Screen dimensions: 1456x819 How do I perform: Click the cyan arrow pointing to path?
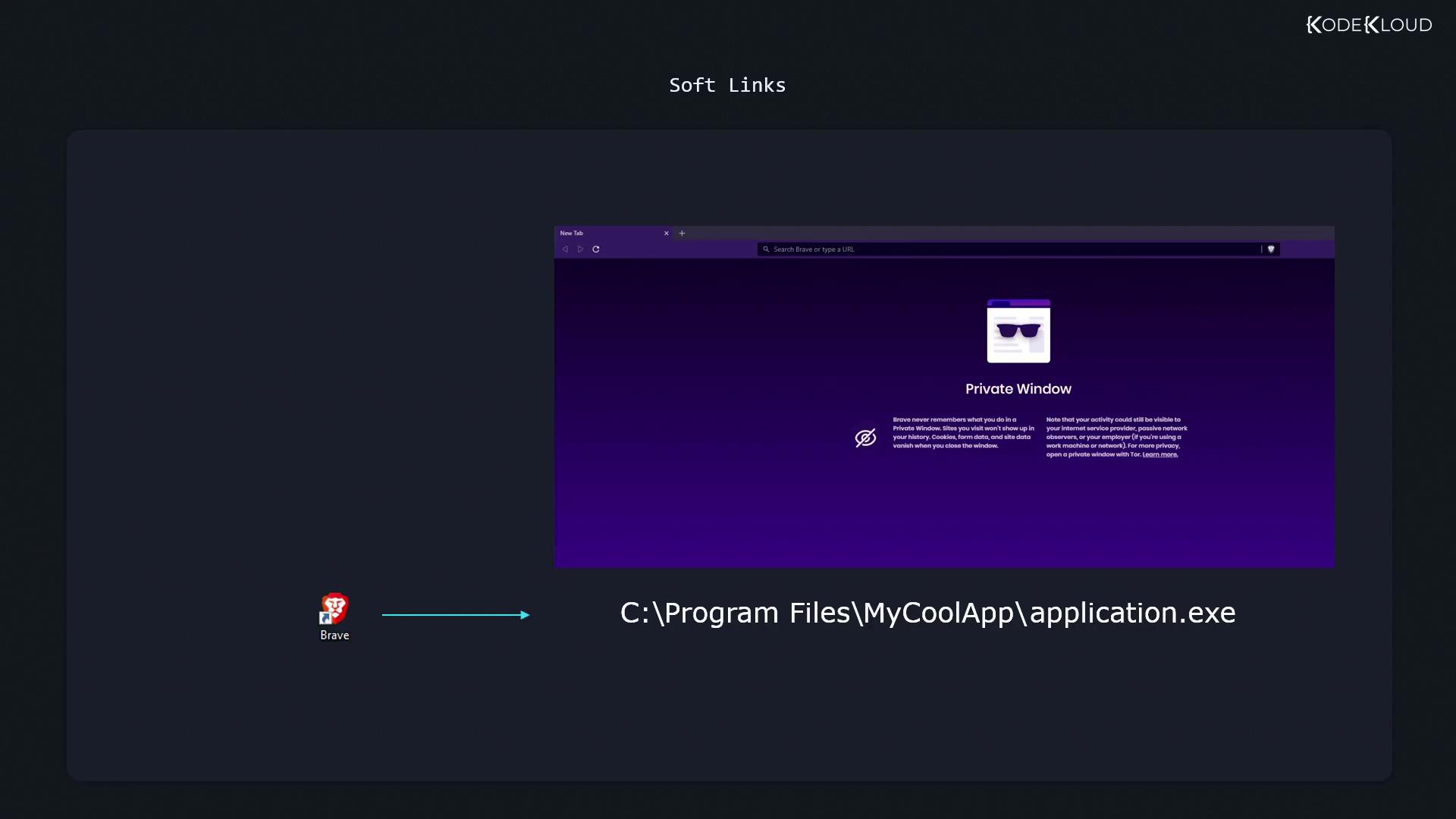[455, 615]
